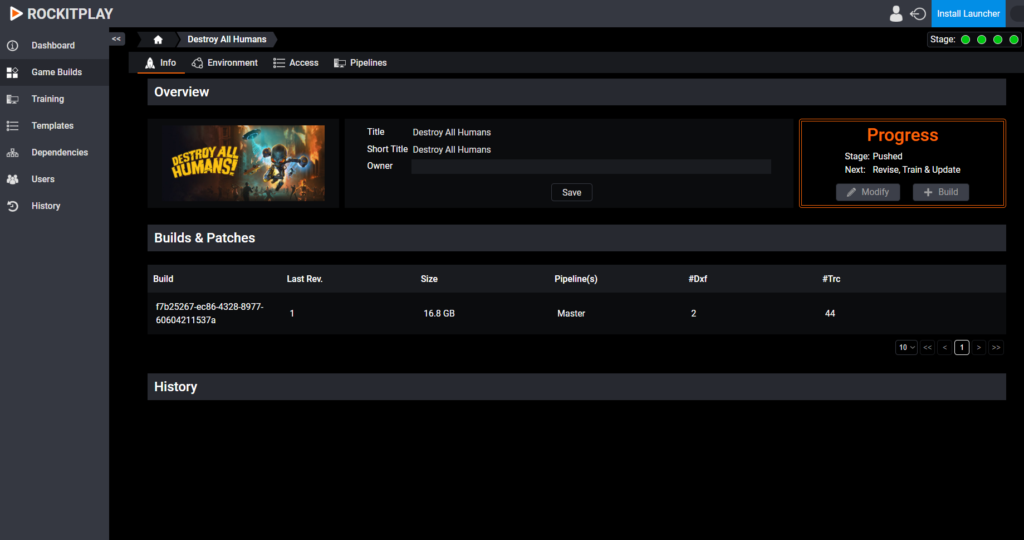Switch to the Environment tab

click(x=225, y=63)
